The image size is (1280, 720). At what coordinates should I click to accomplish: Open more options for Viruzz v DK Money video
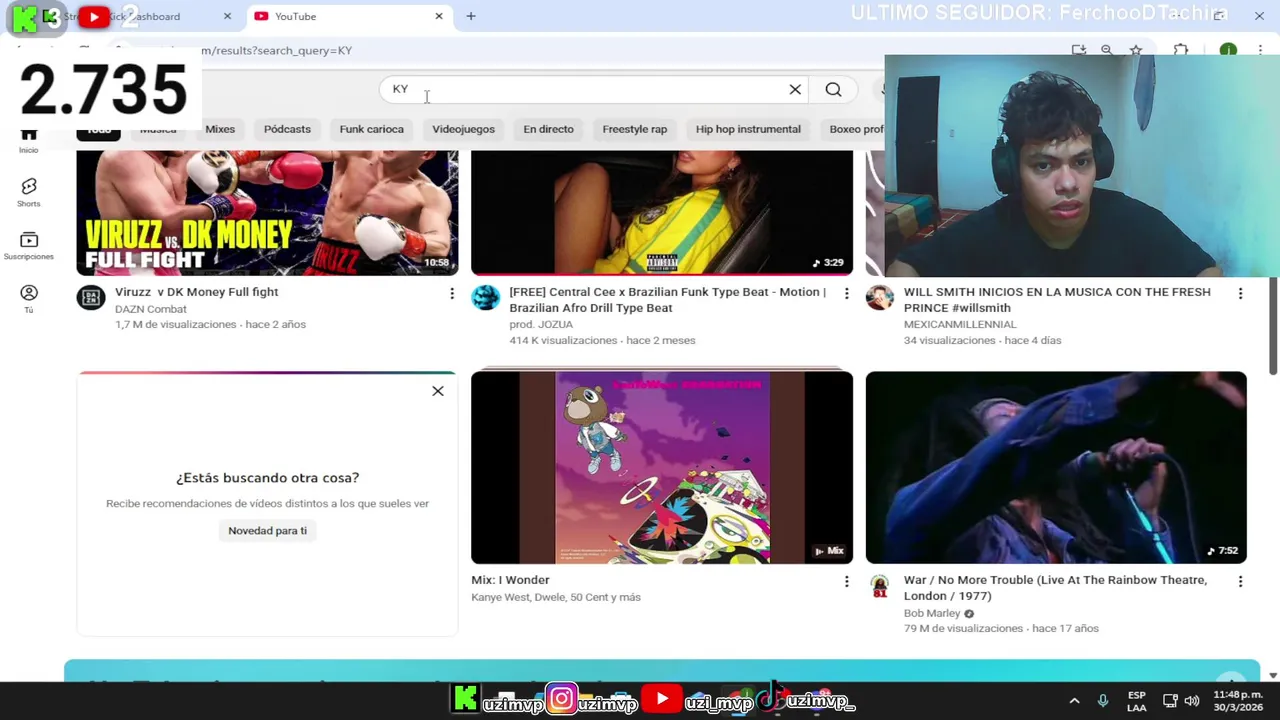451,293
